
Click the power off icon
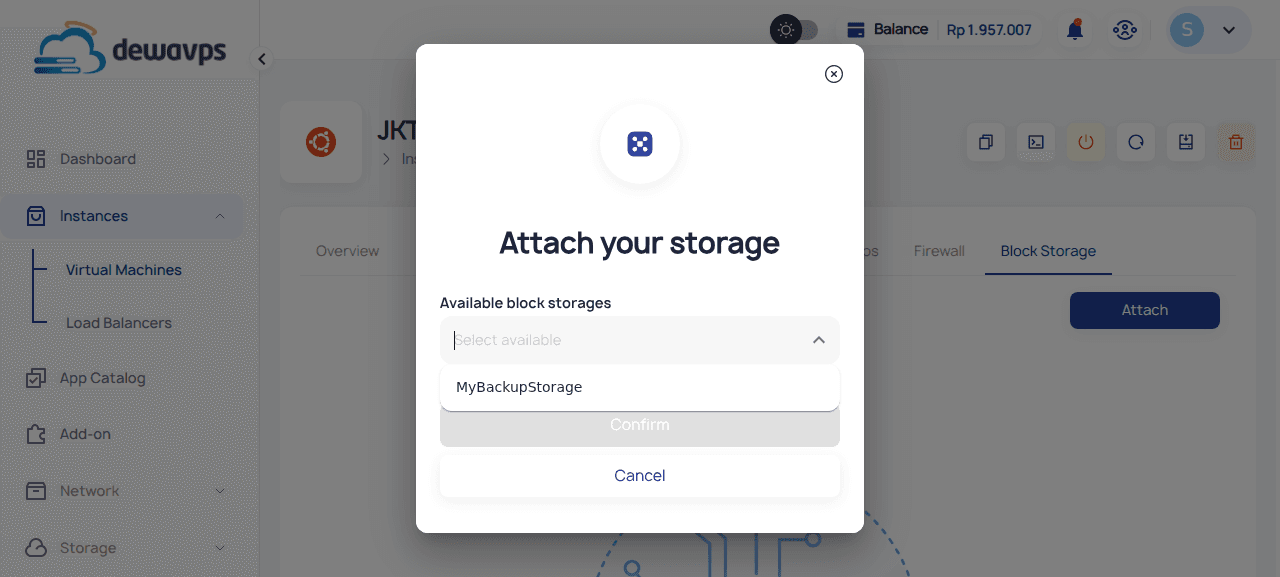(x=1086, y=142)
